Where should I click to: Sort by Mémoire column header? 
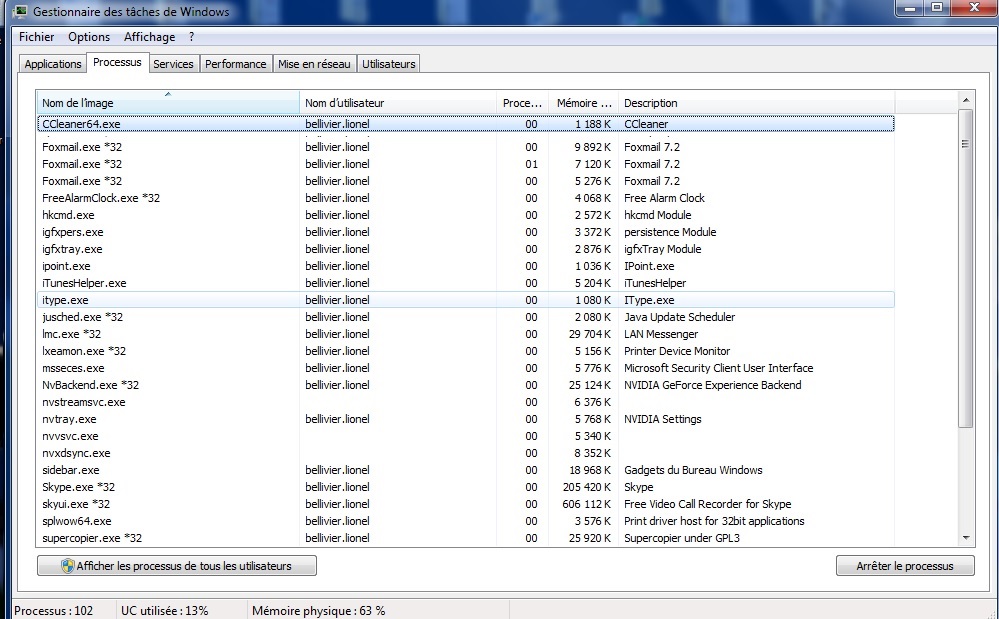click(x=583, y=103)
